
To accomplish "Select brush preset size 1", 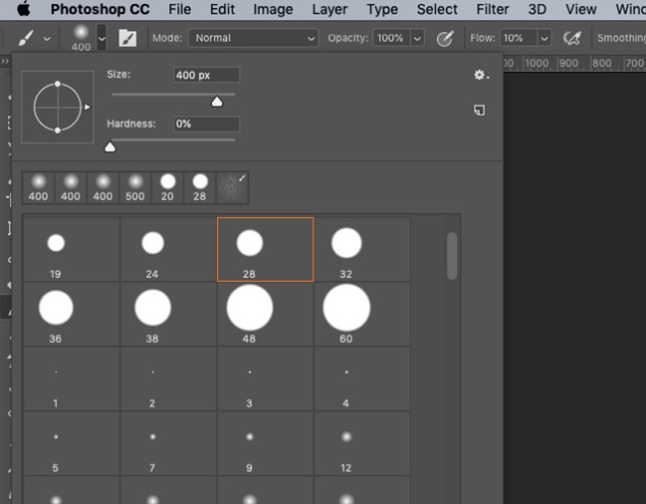I will (x=72, y=379).
